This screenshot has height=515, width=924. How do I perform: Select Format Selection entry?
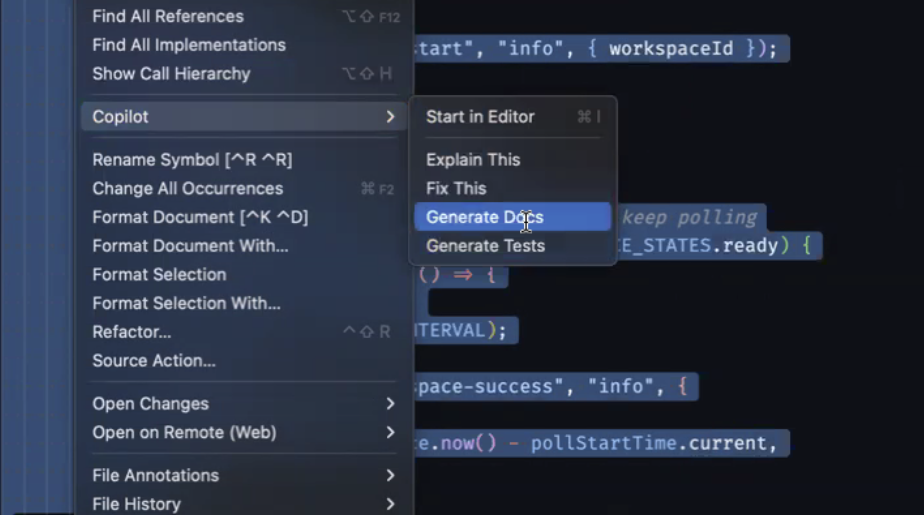pyautogui.click(x=159, y=275)
